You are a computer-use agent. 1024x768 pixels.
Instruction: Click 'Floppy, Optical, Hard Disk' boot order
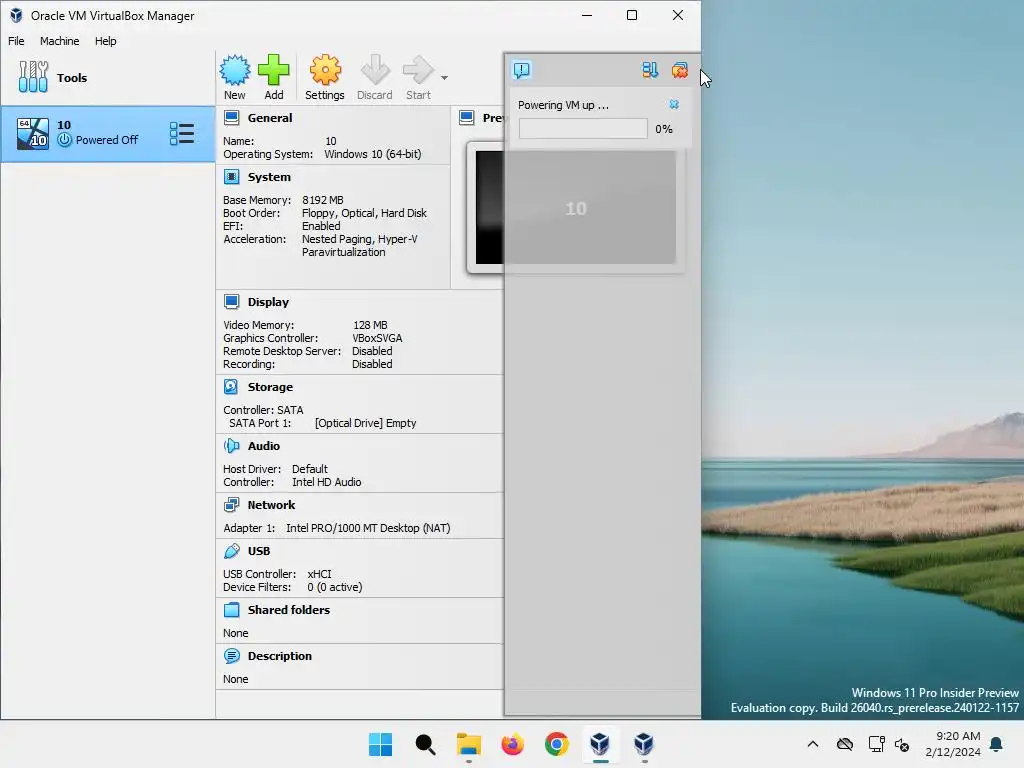pos(364,213)
